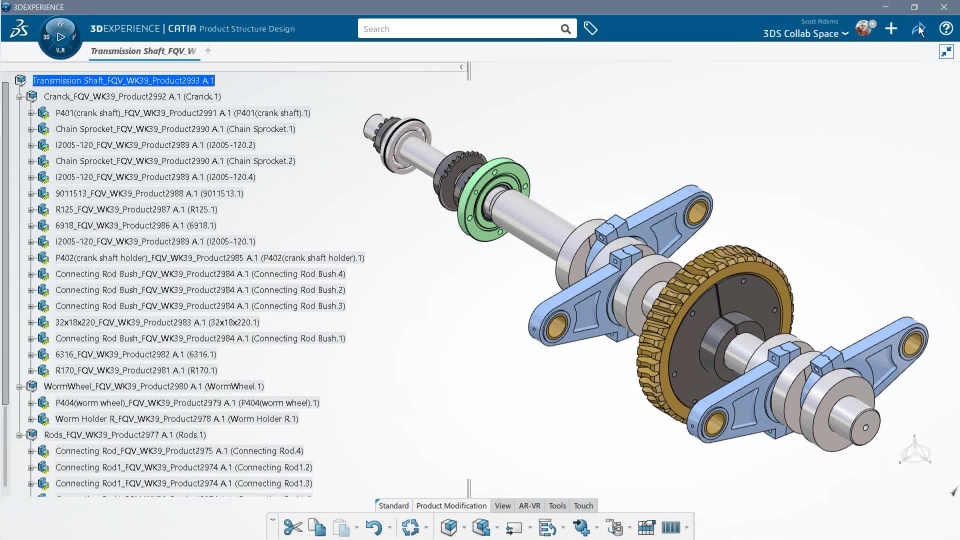This screenshot has width=960, height=540.
Task: Select R125_FQV_WK39_Product2987 tree item
Action: (136, 209)
